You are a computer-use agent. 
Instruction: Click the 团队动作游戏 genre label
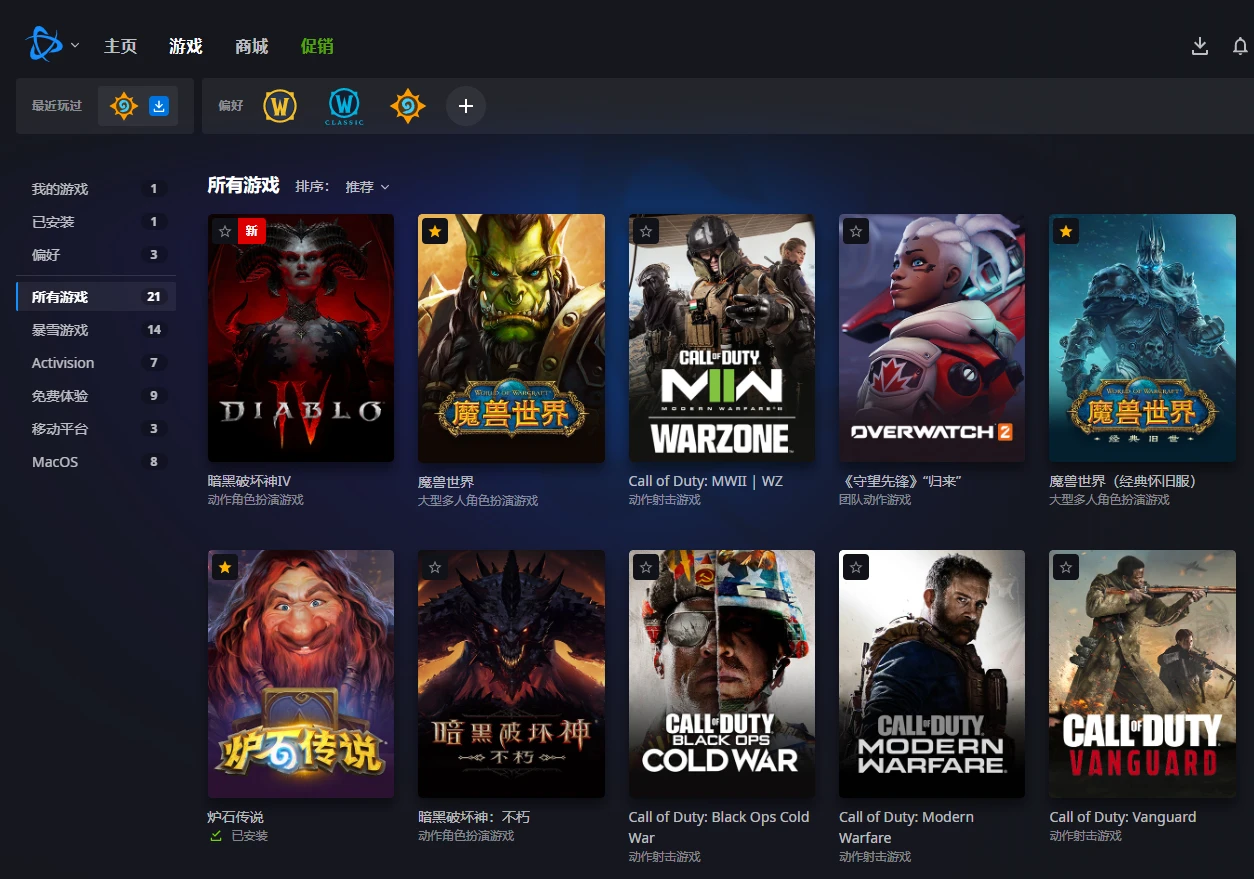point(875,500)
